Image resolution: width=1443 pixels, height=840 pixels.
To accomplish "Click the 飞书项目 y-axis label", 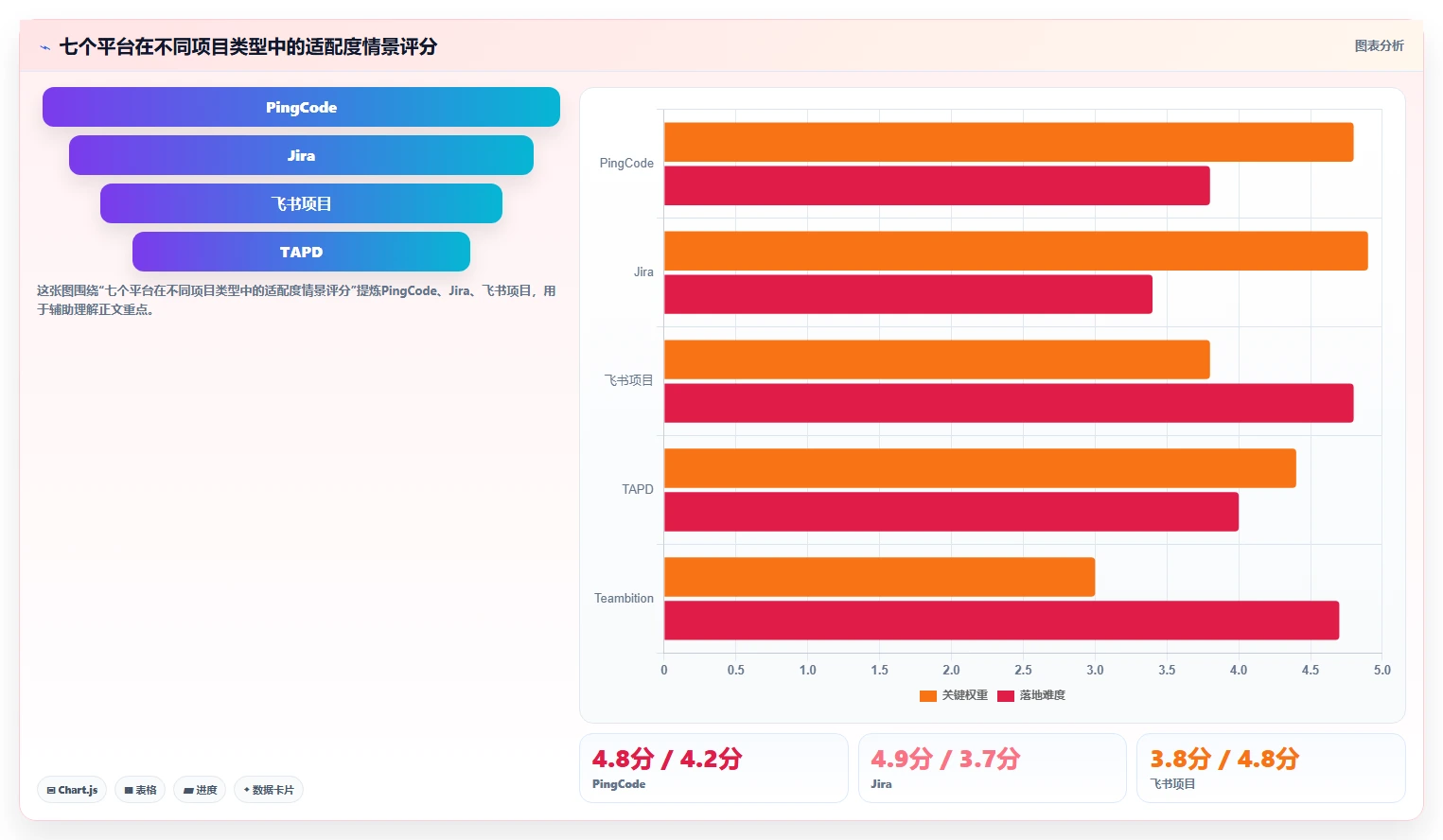I will coord(629,380).
